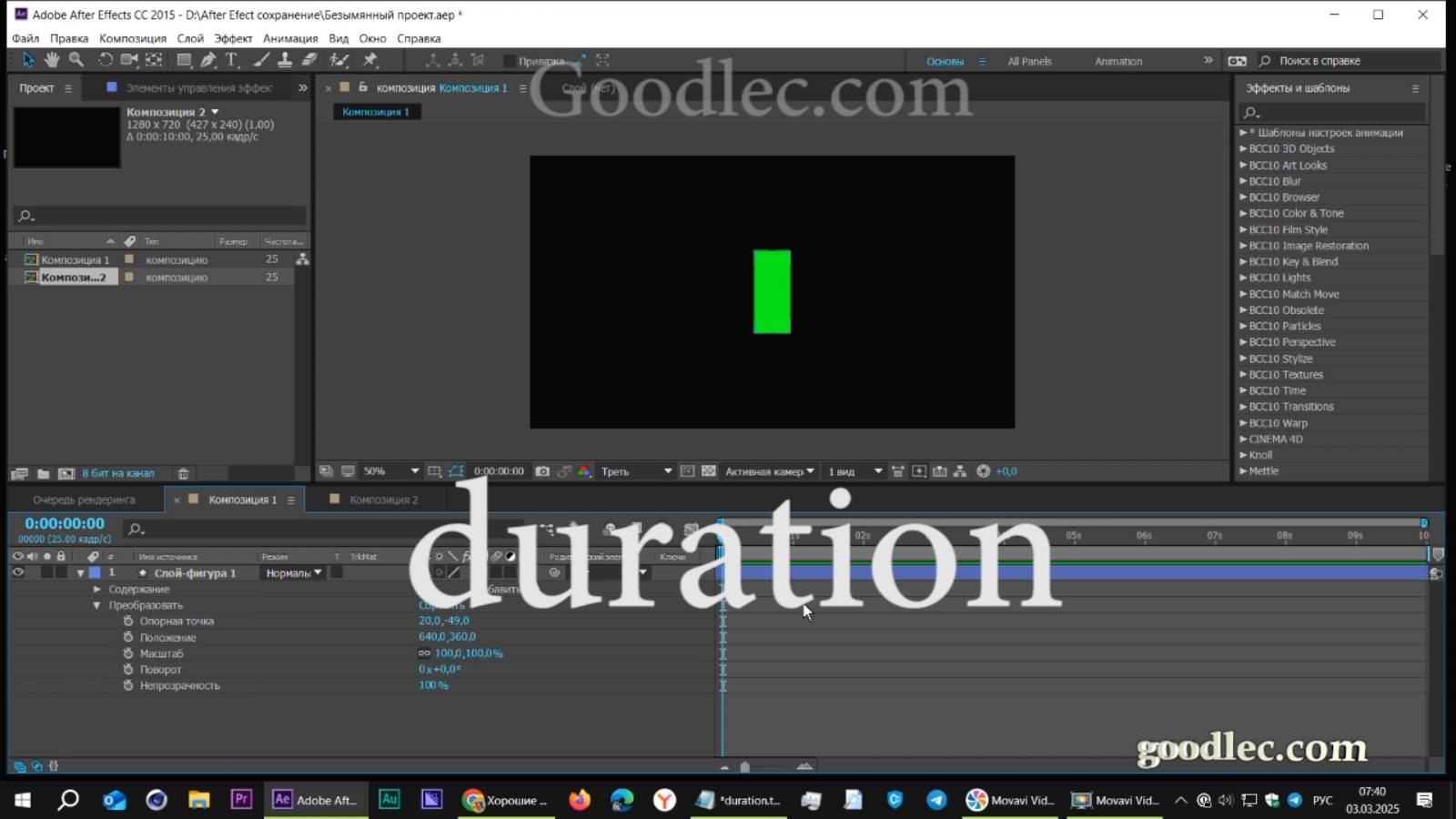Create a new composition from Project footer
The height and width of the screenshot is (819, 1456).
click(x=66, y=473)
